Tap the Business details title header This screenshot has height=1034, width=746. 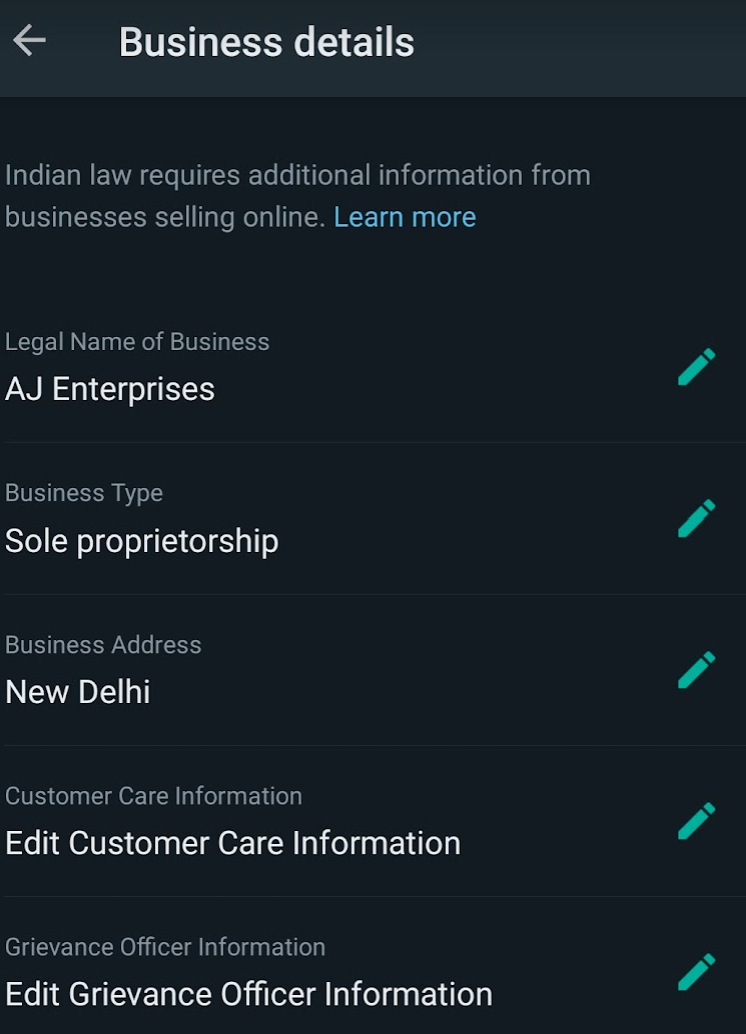265,42
